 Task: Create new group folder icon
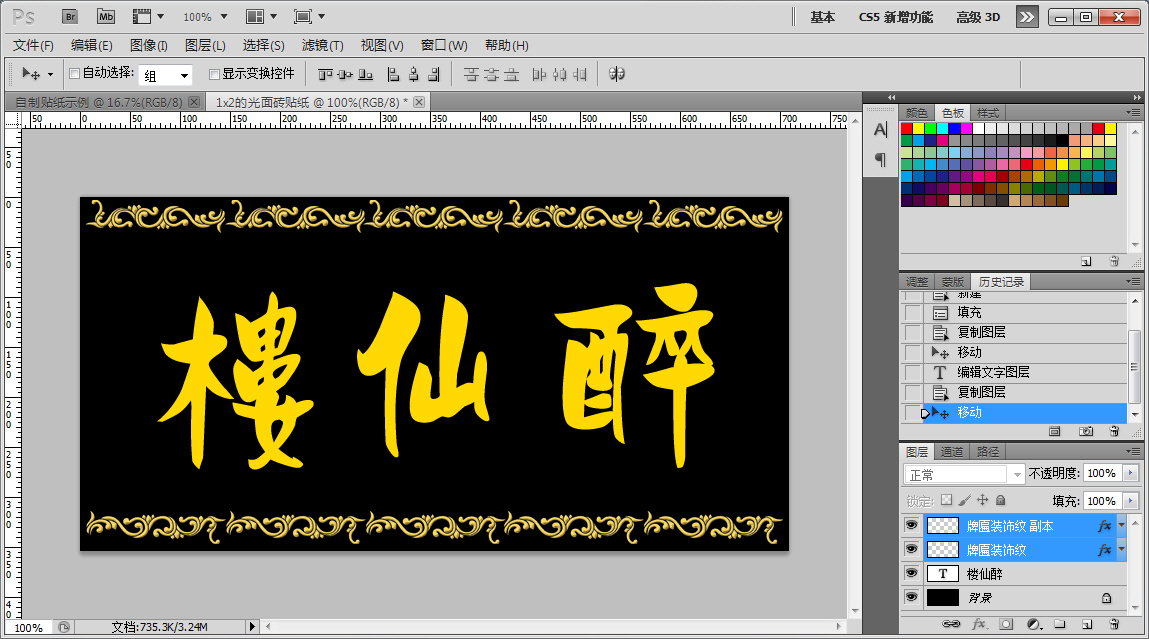click(x=1060, y=624)
